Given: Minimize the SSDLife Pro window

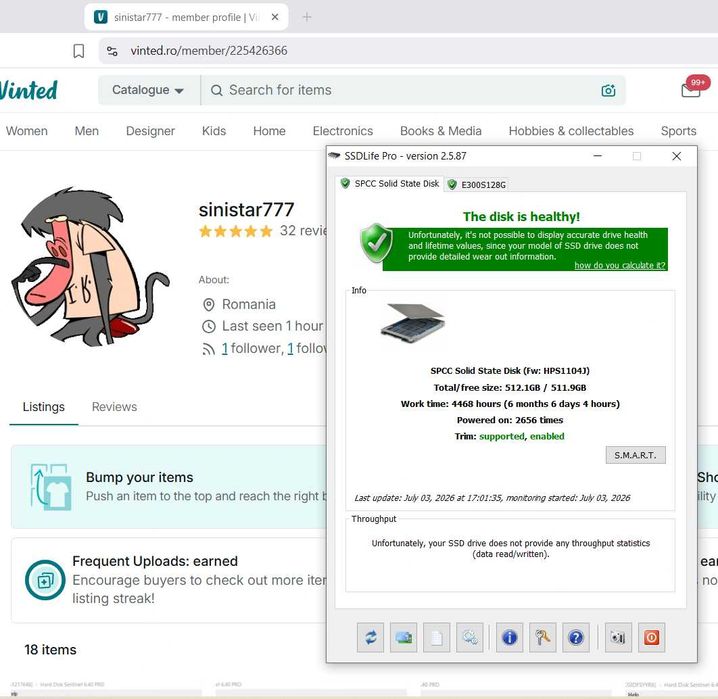Looking at the screenshot, I should tap(598, 156).
